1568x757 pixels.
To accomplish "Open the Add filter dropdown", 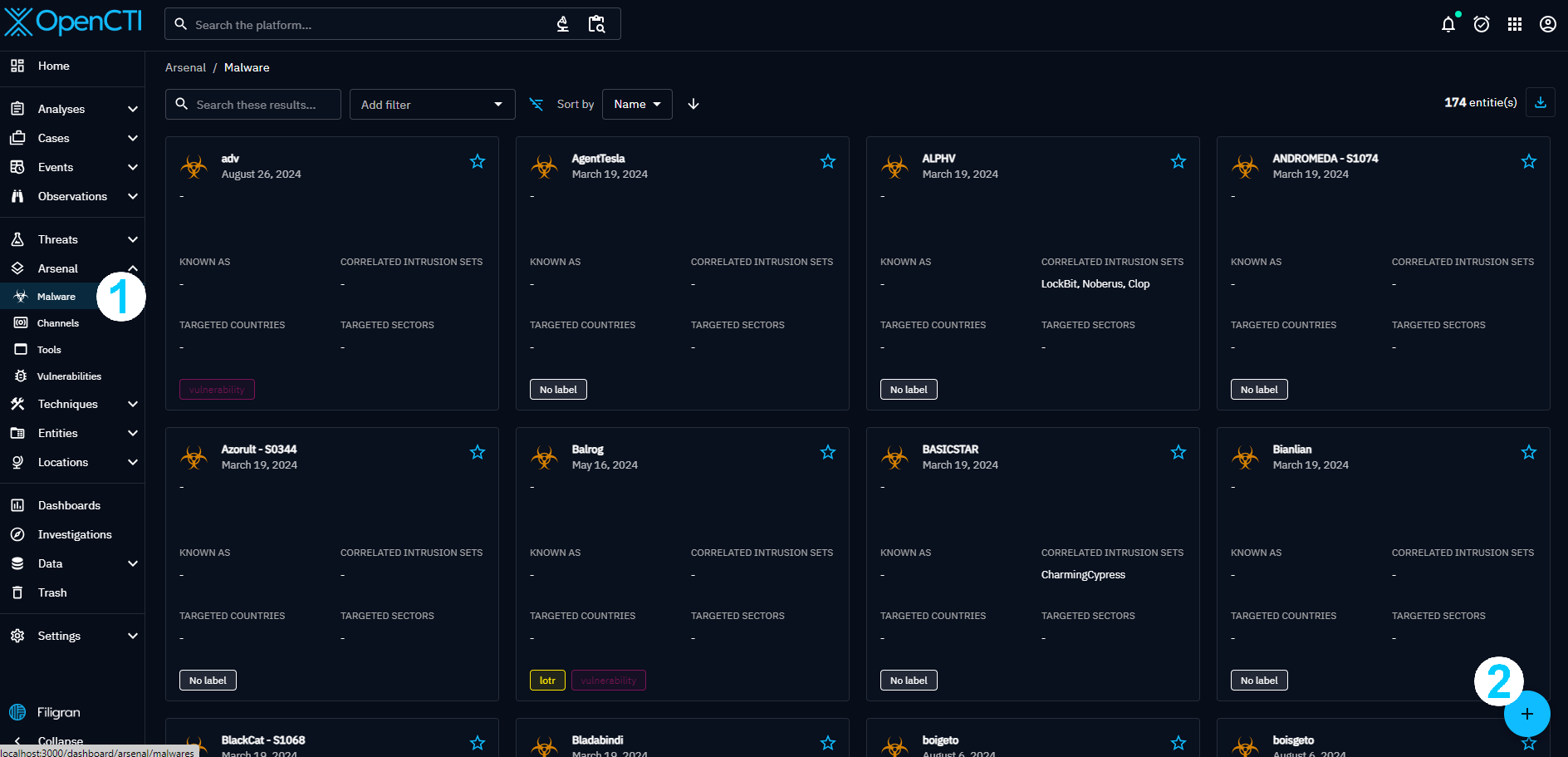I will tap(432, 105).
